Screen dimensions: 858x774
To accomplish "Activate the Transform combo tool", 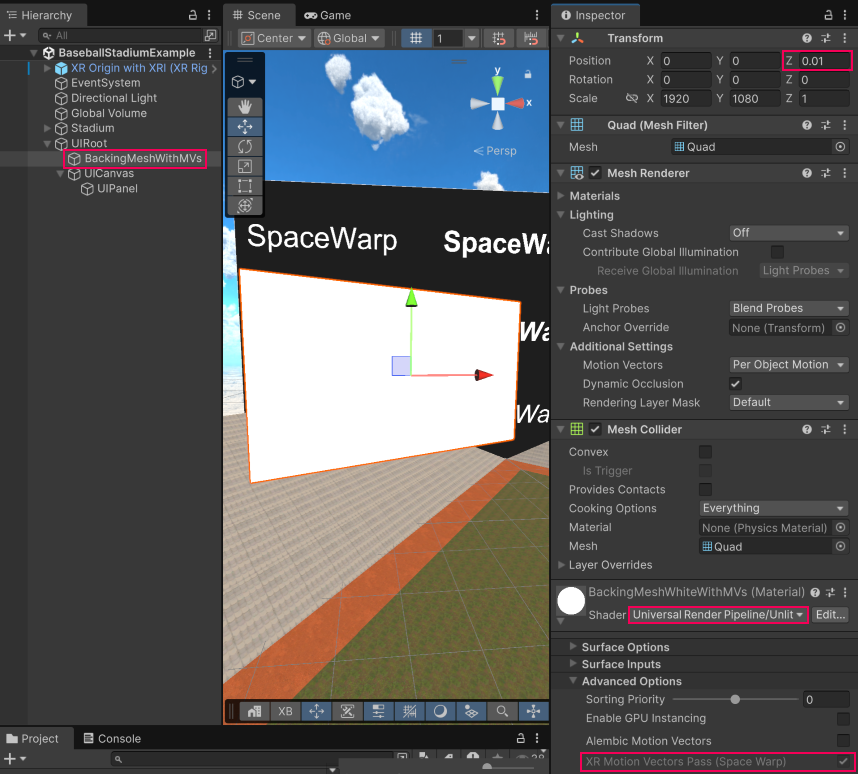I will (x=245, y=204).
